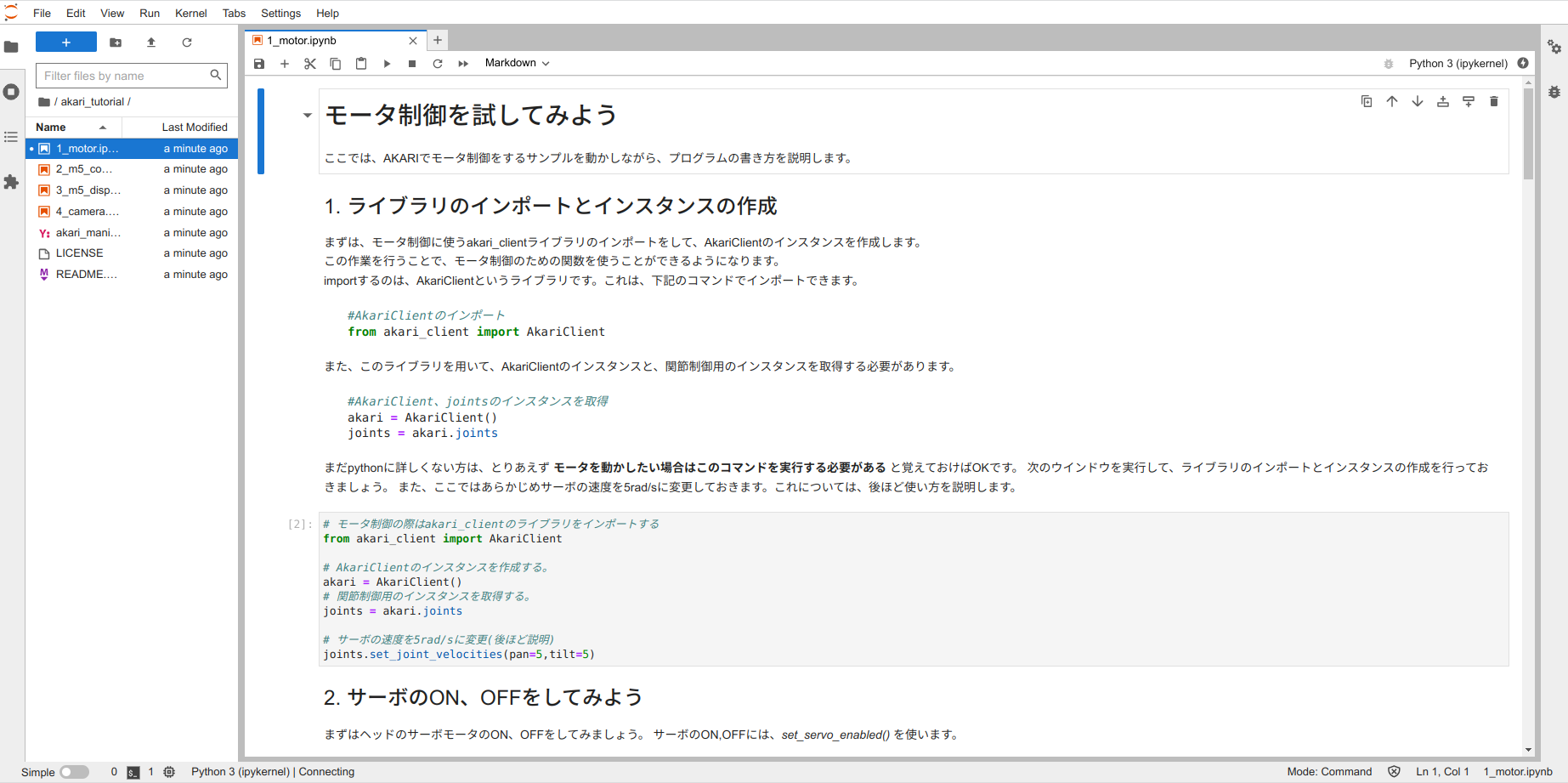The height and width of the screenshot is (783, 1568).
Task: Cut the selected cell with scissors icon
Action: 310,64
